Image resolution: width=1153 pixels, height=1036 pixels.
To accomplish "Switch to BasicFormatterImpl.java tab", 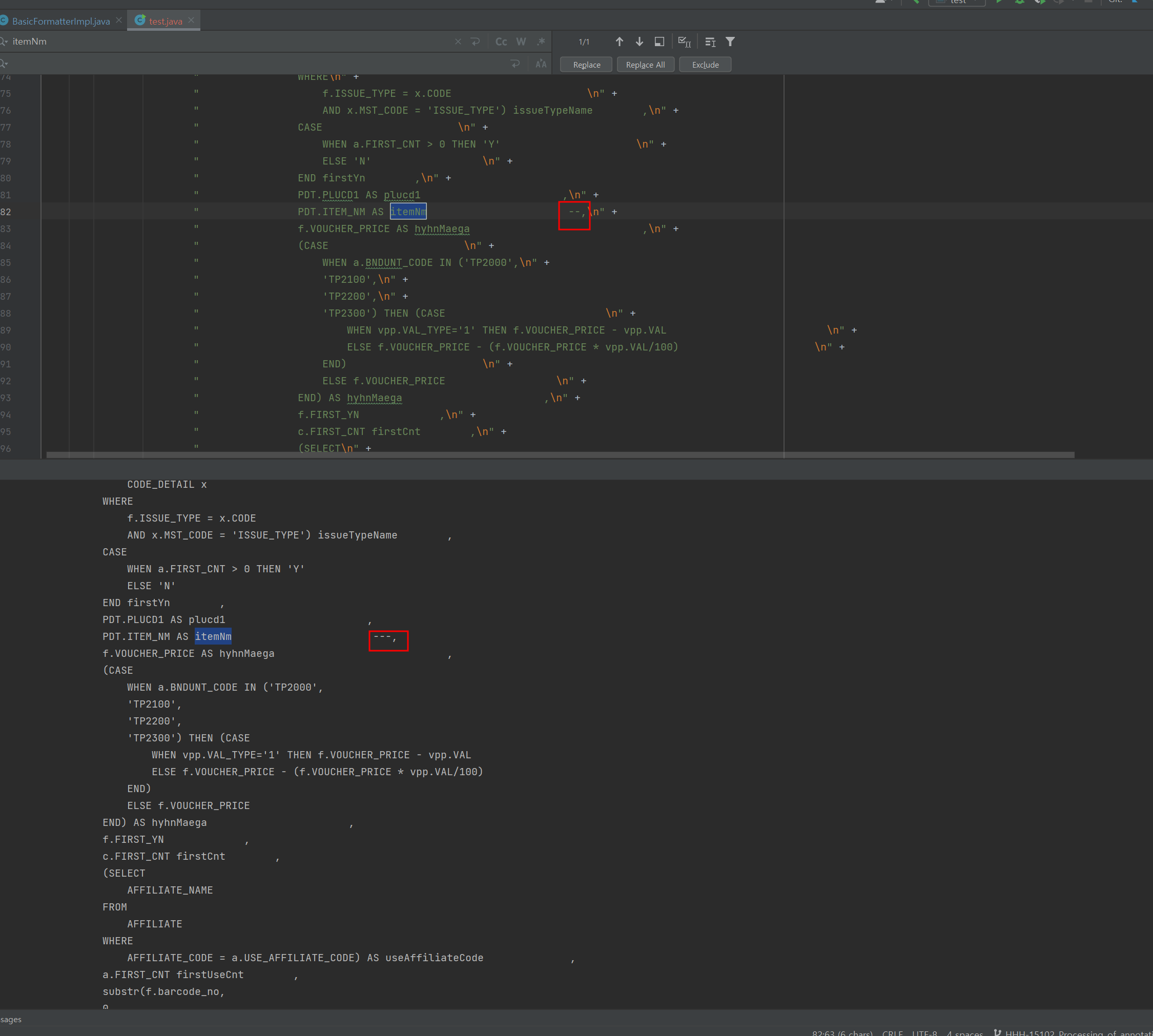I will (x=61, y=21).
